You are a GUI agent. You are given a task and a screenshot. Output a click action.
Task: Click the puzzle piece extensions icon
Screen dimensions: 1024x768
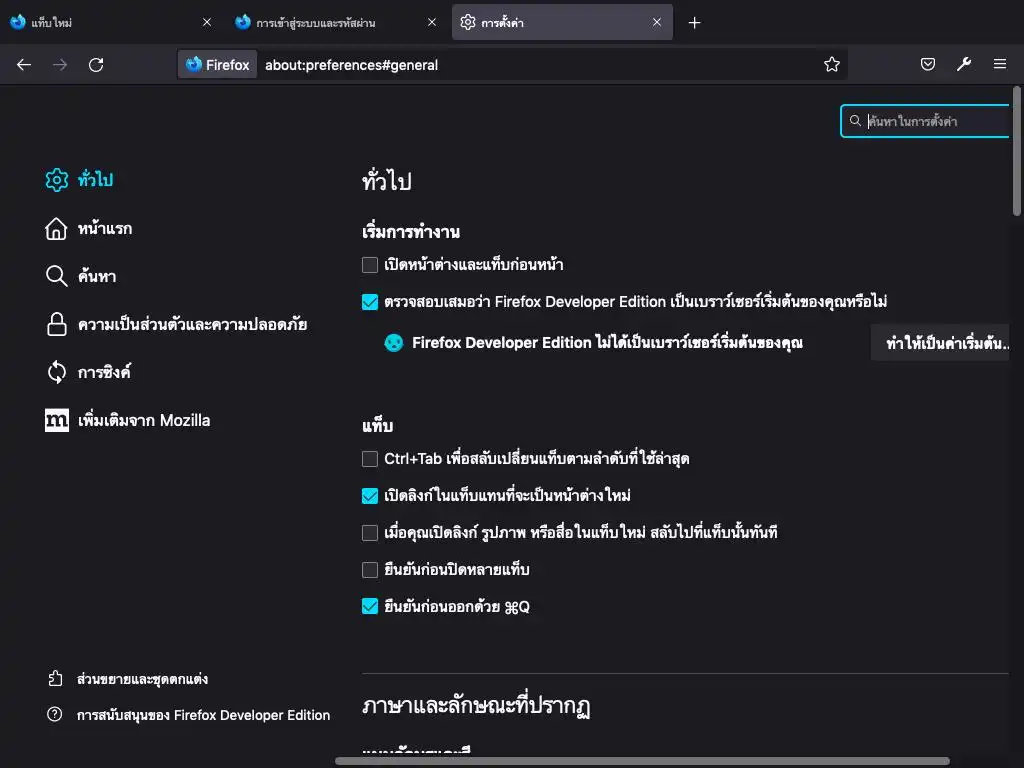(56, 679)
